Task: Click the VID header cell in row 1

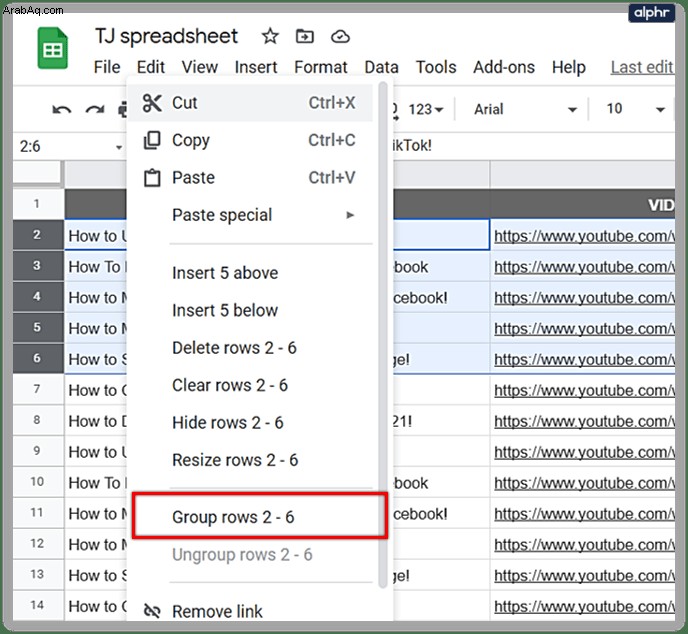Action: 582,204
